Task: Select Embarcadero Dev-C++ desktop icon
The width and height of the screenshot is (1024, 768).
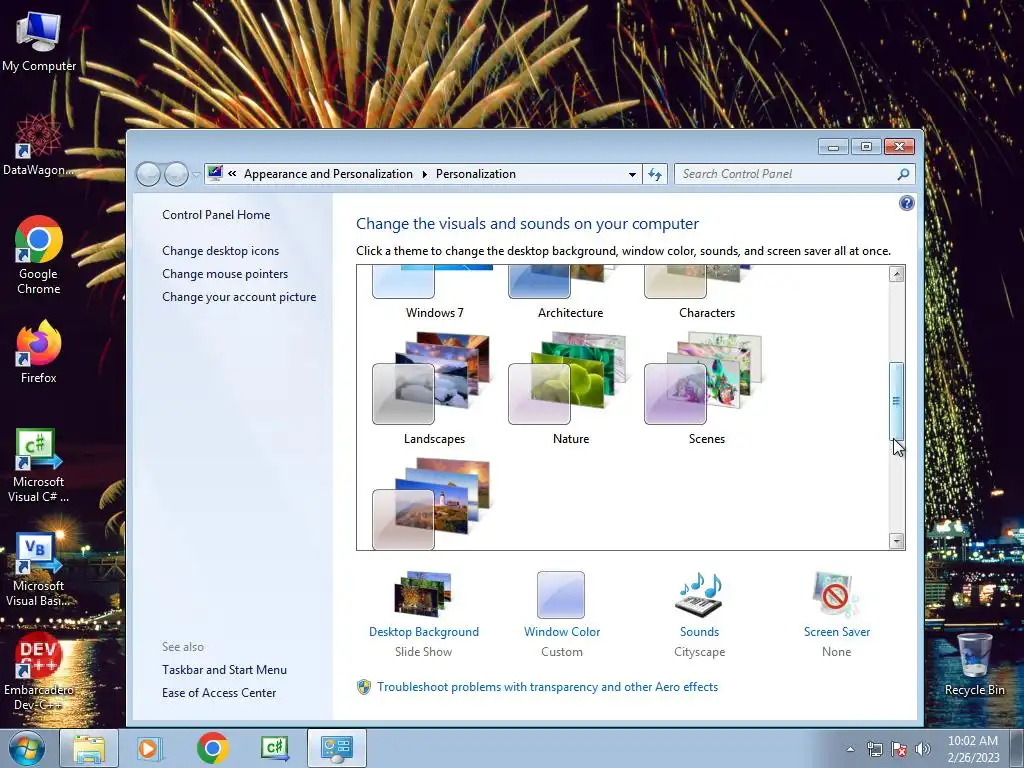Action: coord(39,673)
